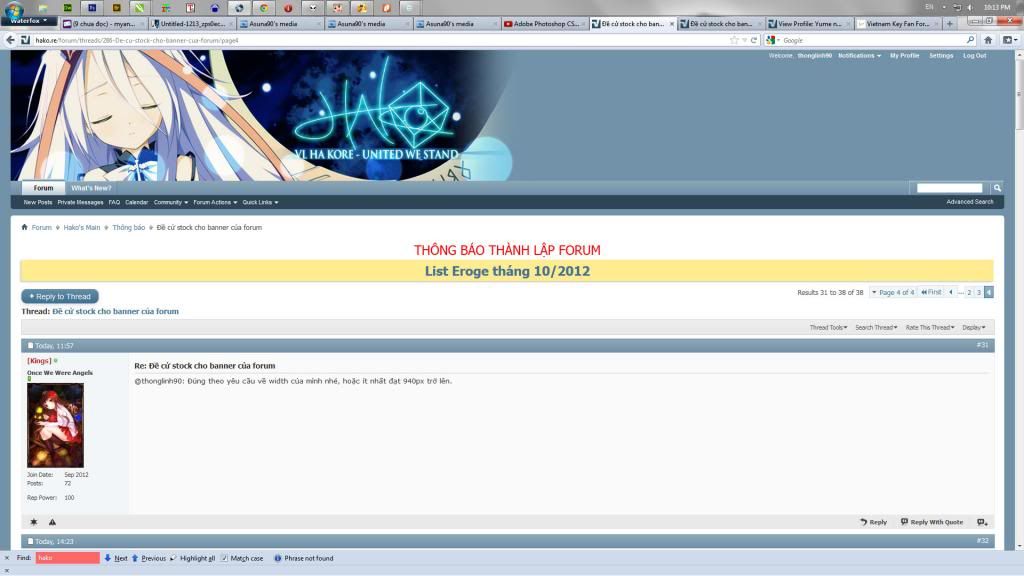Viewport: 1024px width, 576px height.
Task: Reload the page with the refresh icon
Action: click(754, 40)
